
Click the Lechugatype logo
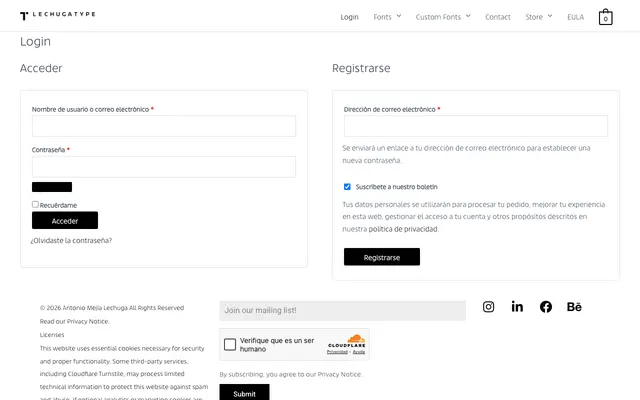(x=58, y=15)
